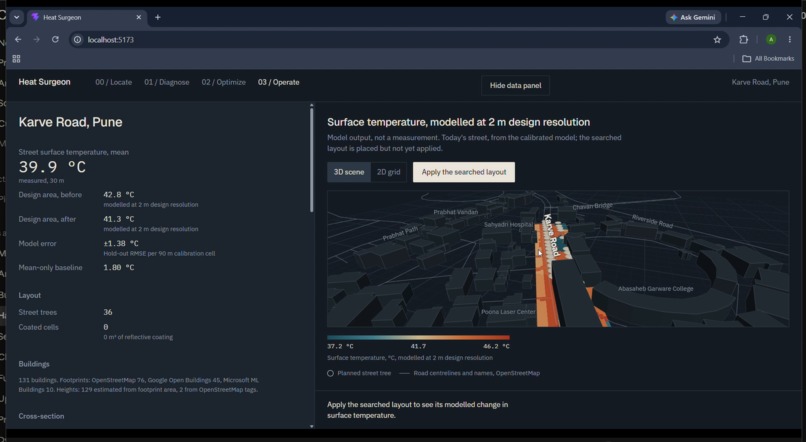Switch to the 2D grid view

click(x=389, y=172)
